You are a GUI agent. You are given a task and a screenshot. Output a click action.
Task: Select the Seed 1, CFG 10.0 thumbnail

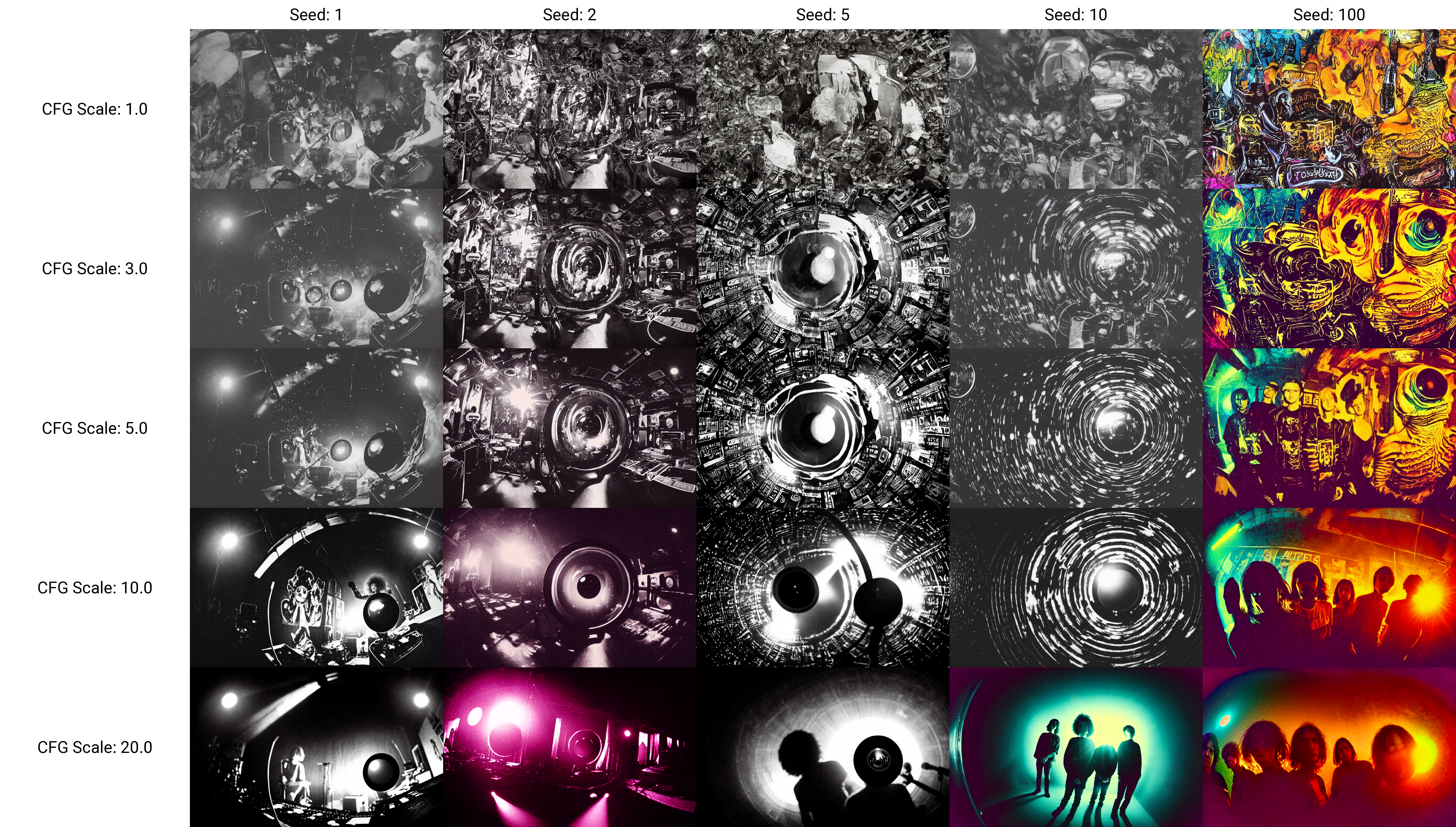tap(316, 588)
